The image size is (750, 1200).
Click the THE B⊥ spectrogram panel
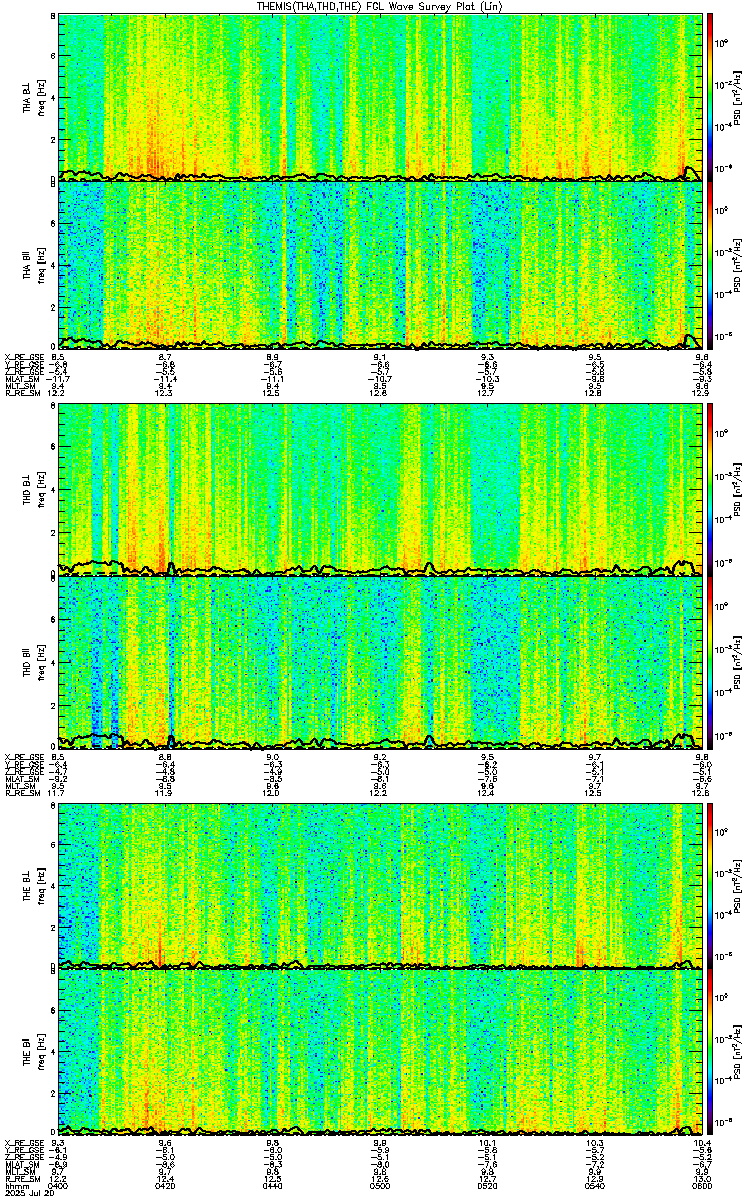click(379, 885)
